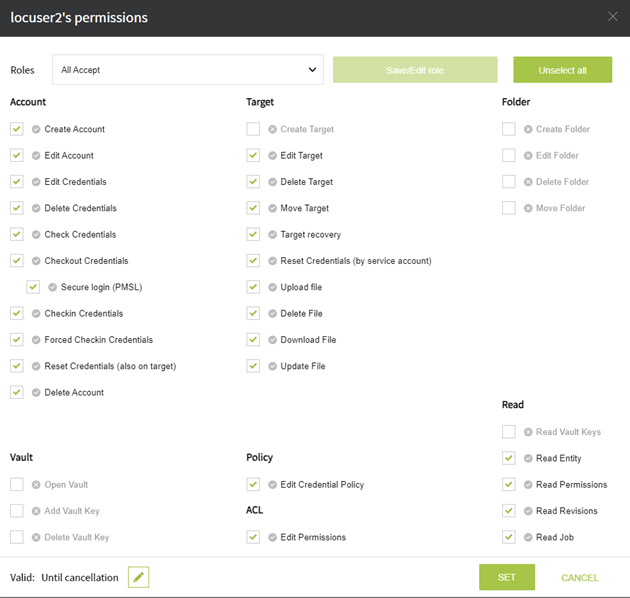Image resolution: width=630 pixels, height=598 pixels.
Task: Toggle the Target recovery checkbox
Action: [253, 234]
